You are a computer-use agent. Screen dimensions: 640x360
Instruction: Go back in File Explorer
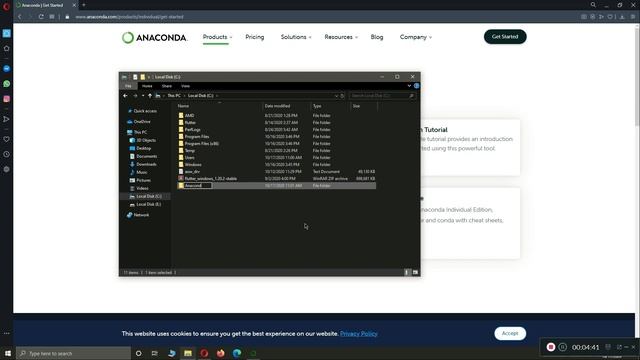[x=125, y=96]
